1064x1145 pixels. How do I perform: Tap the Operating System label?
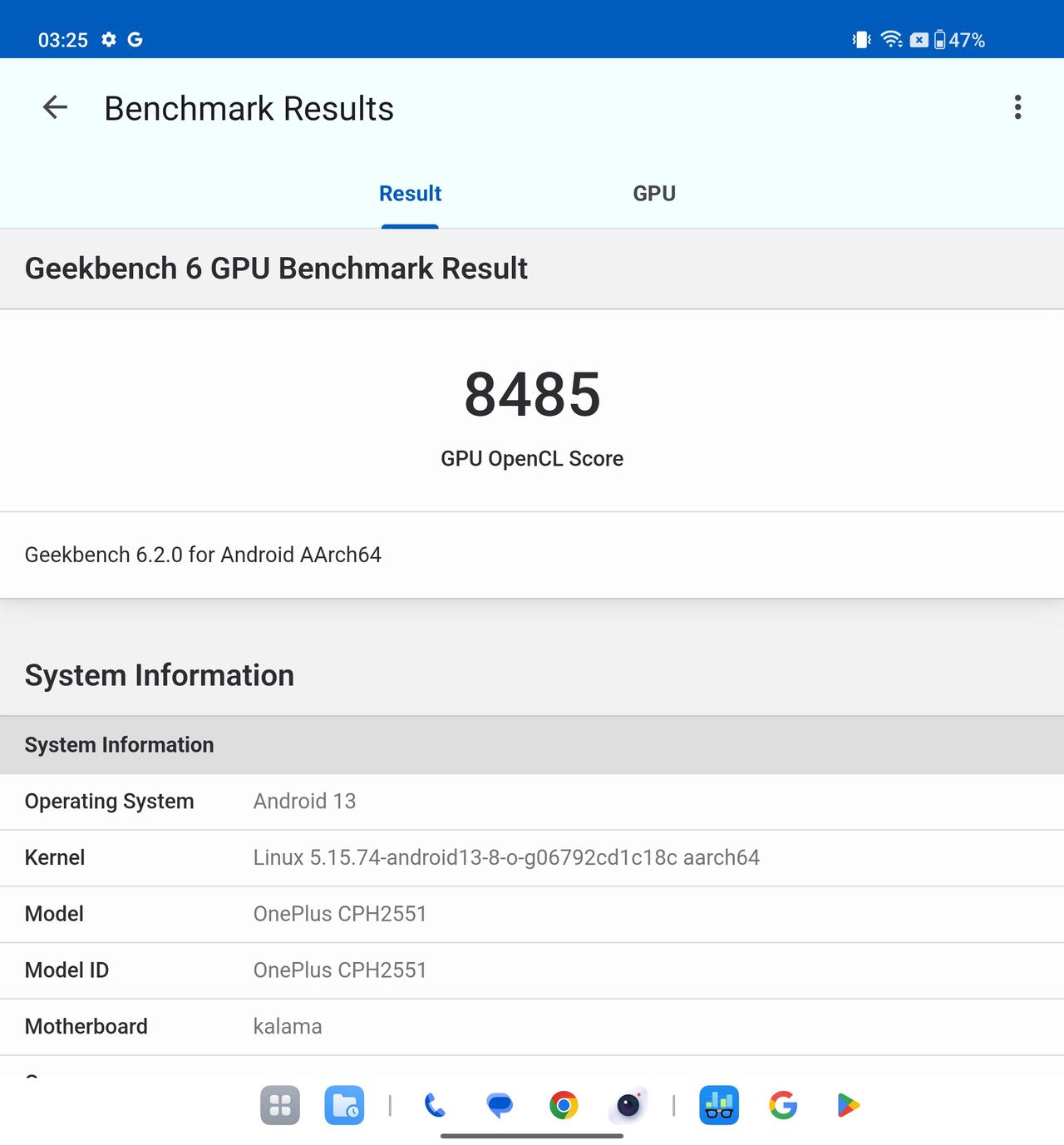[x=109, y=801]
